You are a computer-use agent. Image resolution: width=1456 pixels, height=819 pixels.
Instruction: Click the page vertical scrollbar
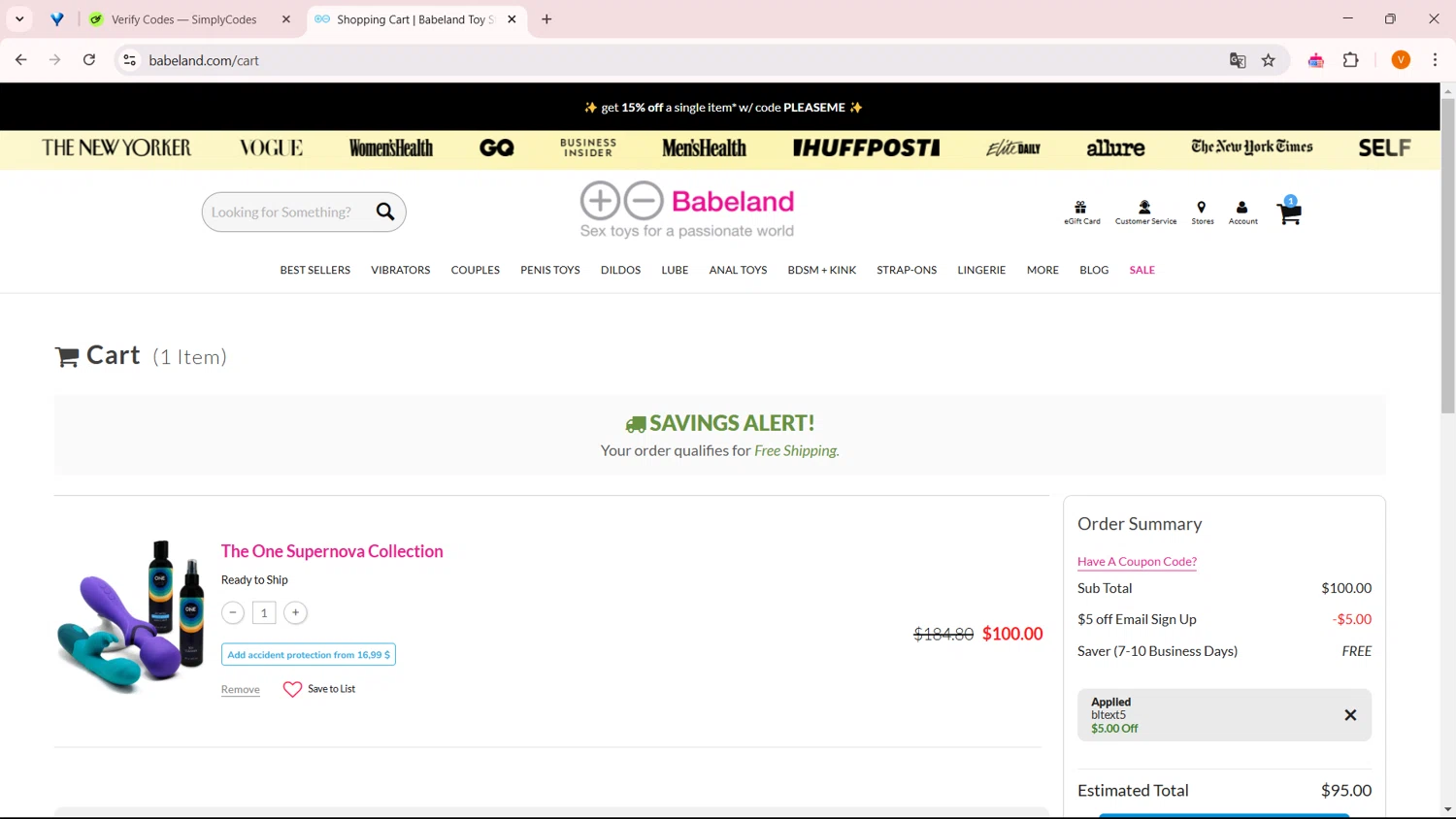1447,256
